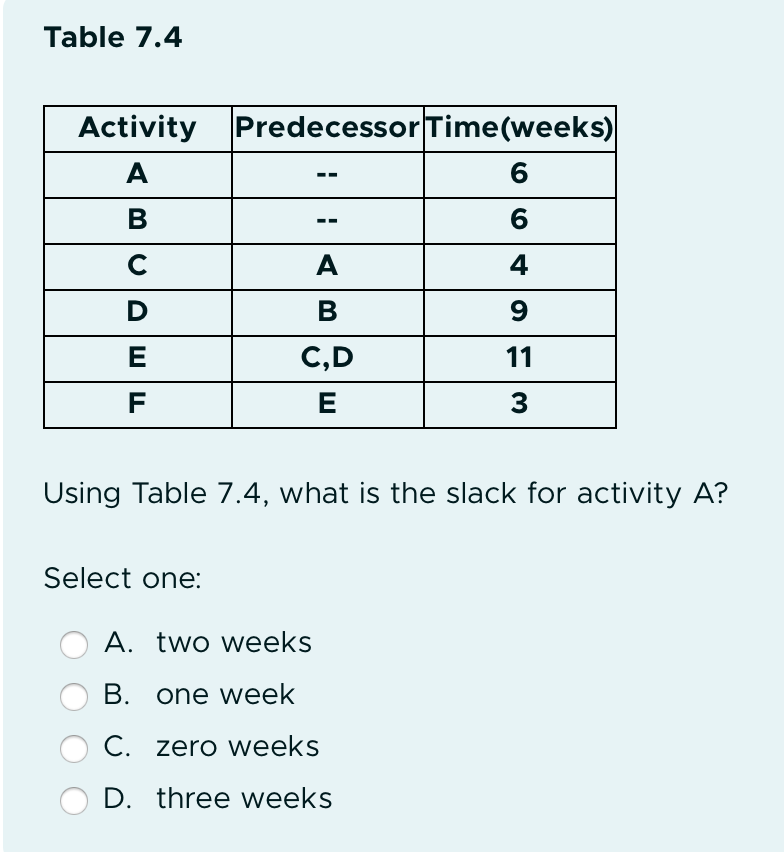Click the 'B. one week' label text
Viewport: 784px width, 852px height.
(199, 696)
